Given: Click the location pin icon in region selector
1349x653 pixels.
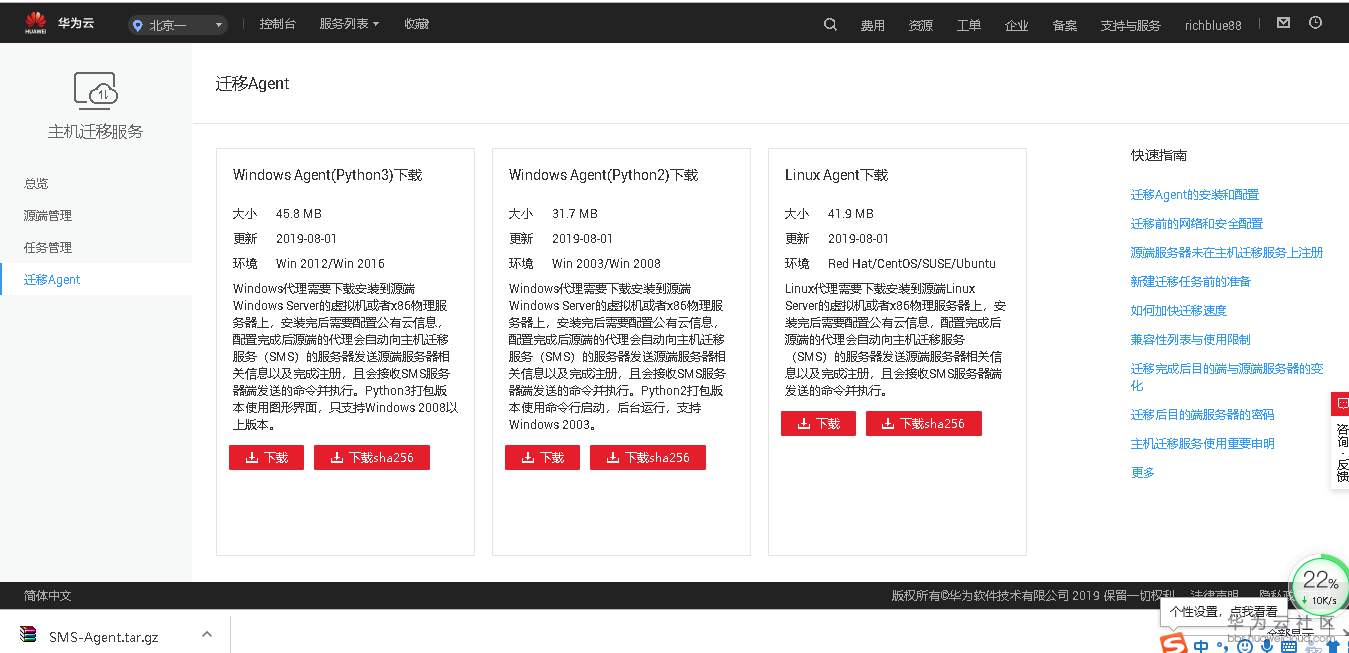Looking at the screenshot, I should pos(138,25).
